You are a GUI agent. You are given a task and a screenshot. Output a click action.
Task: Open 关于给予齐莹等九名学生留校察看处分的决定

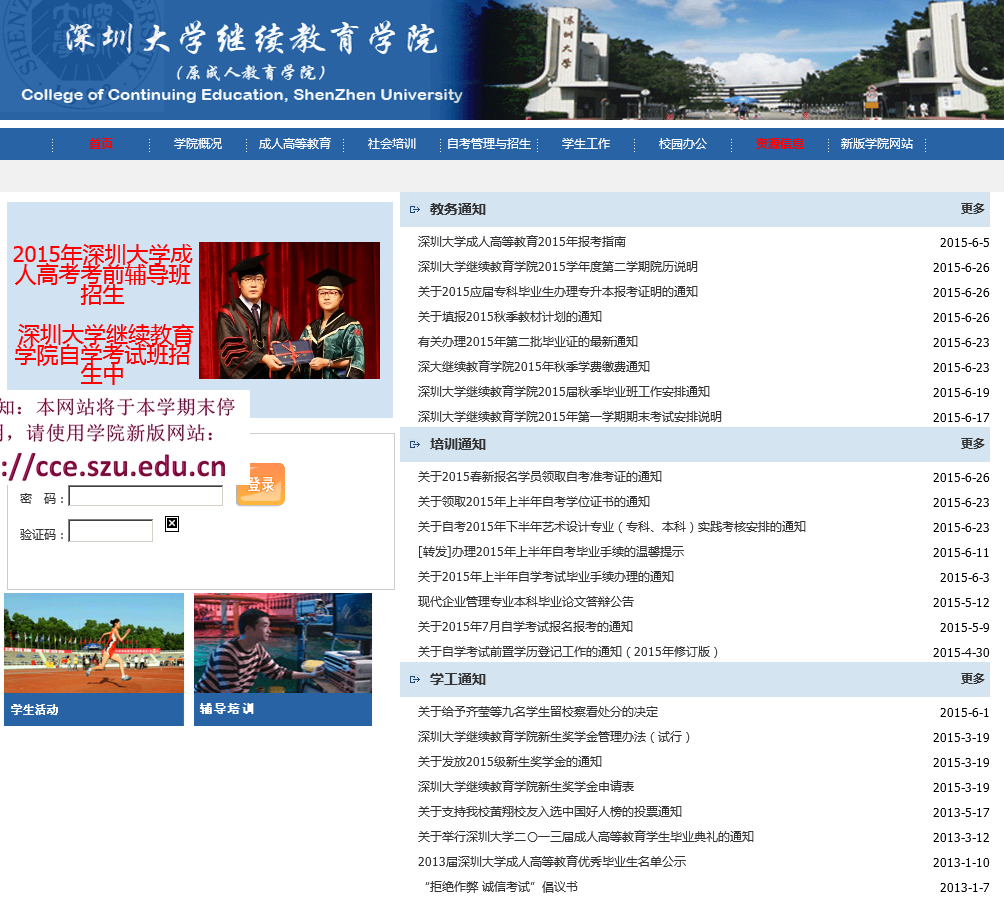click(538, 712)
